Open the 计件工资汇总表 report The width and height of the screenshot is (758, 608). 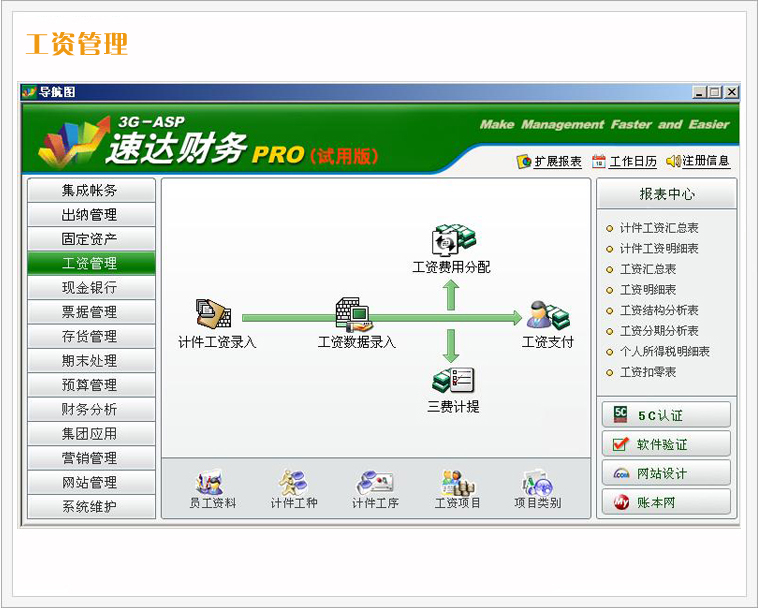pyautogui.click(x=659, y=228)
